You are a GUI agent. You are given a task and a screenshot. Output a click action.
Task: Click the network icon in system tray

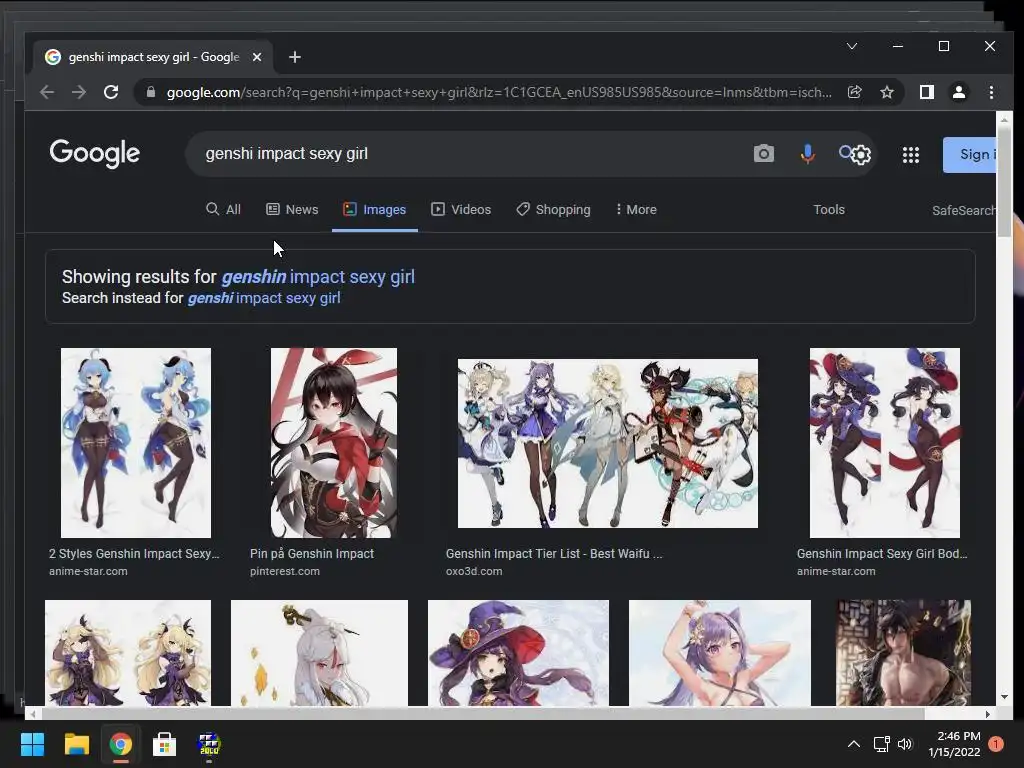(882, 744)
